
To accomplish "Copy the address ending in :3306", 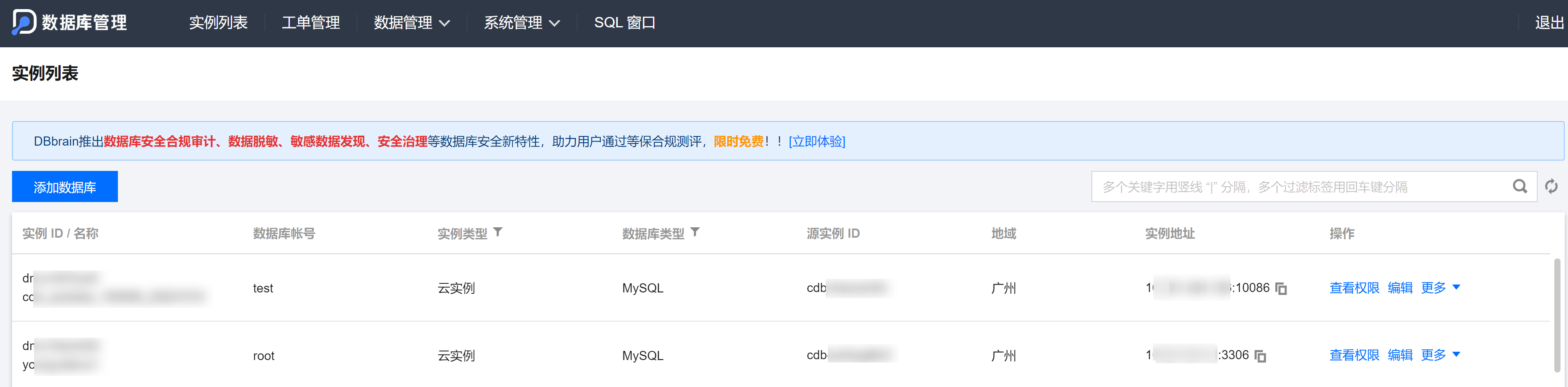I will pos(1261,356).
